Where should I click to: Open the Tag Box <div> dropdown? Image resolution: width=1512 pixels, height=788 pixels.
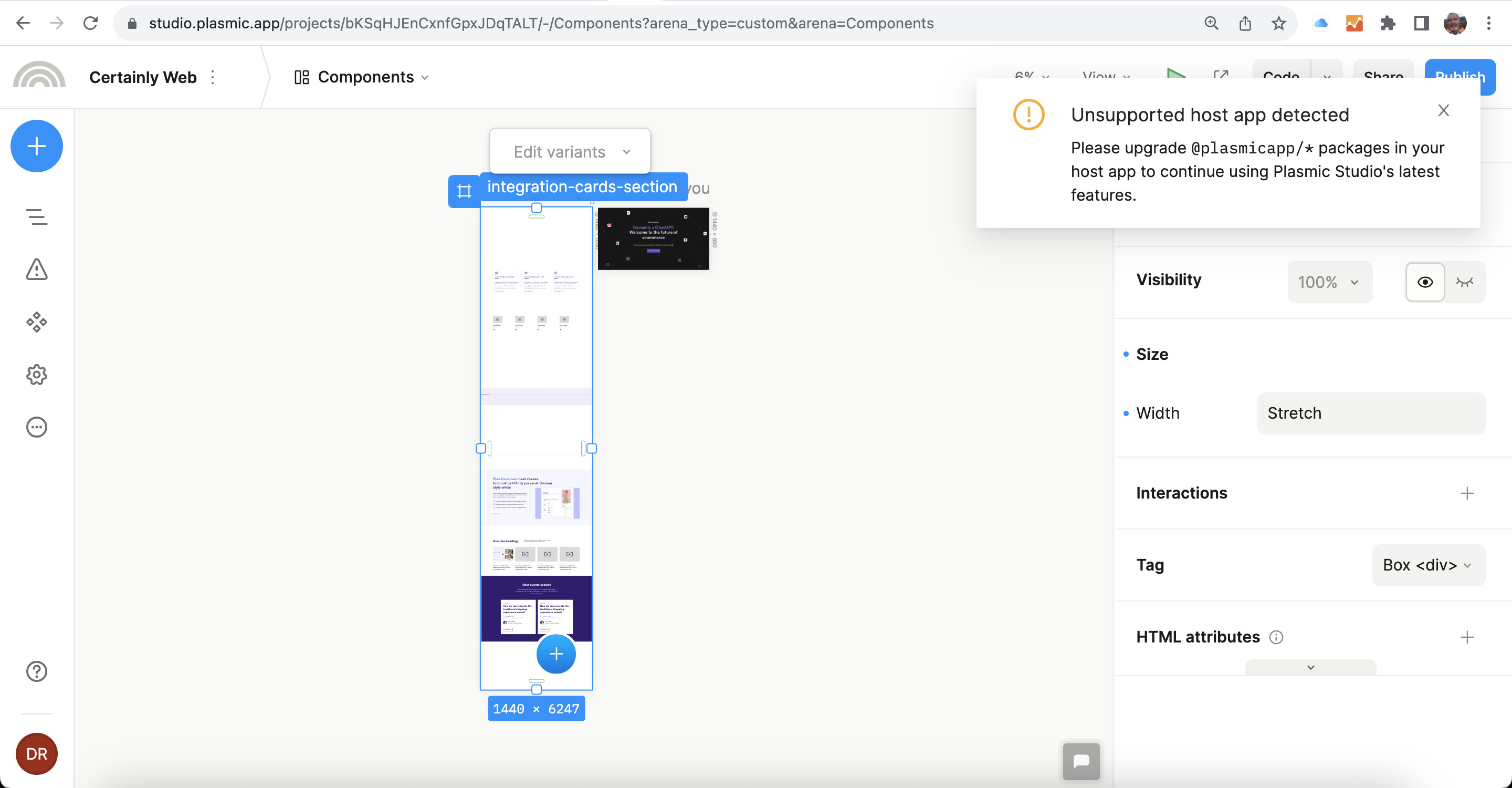click(1427, 565)
